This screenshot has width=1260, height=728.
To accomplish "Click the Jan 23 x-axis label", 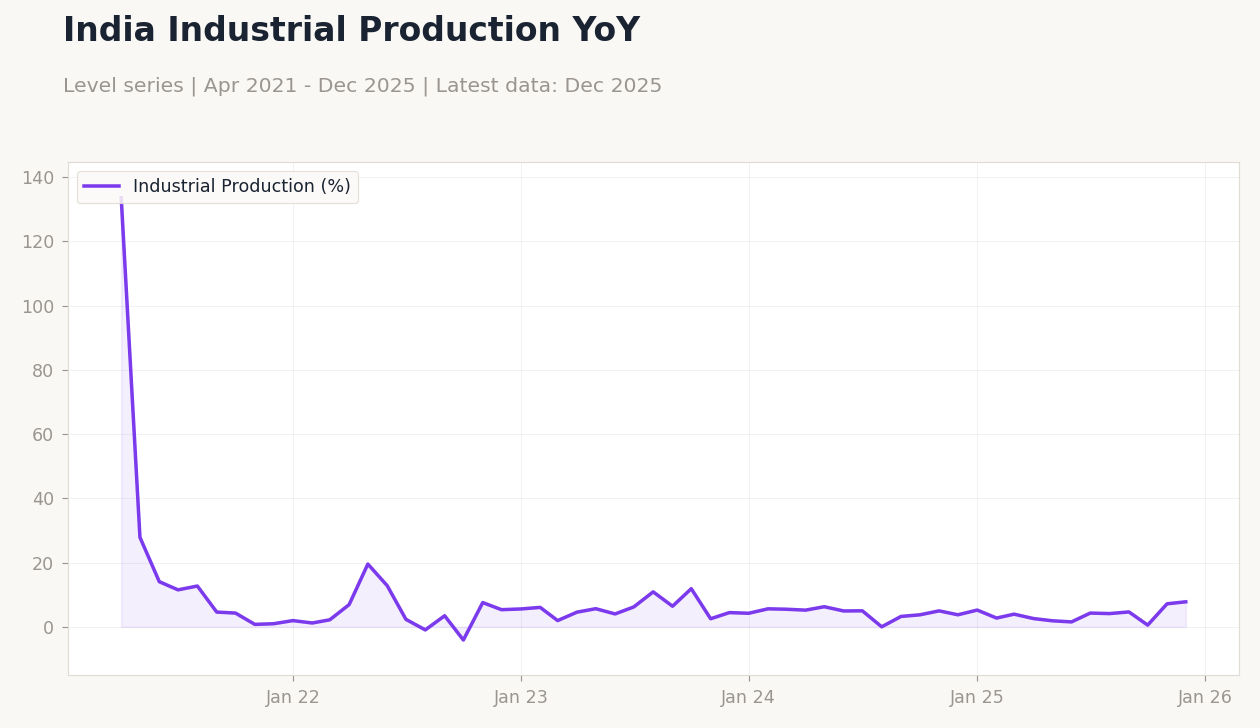I will tap(521, 698).
